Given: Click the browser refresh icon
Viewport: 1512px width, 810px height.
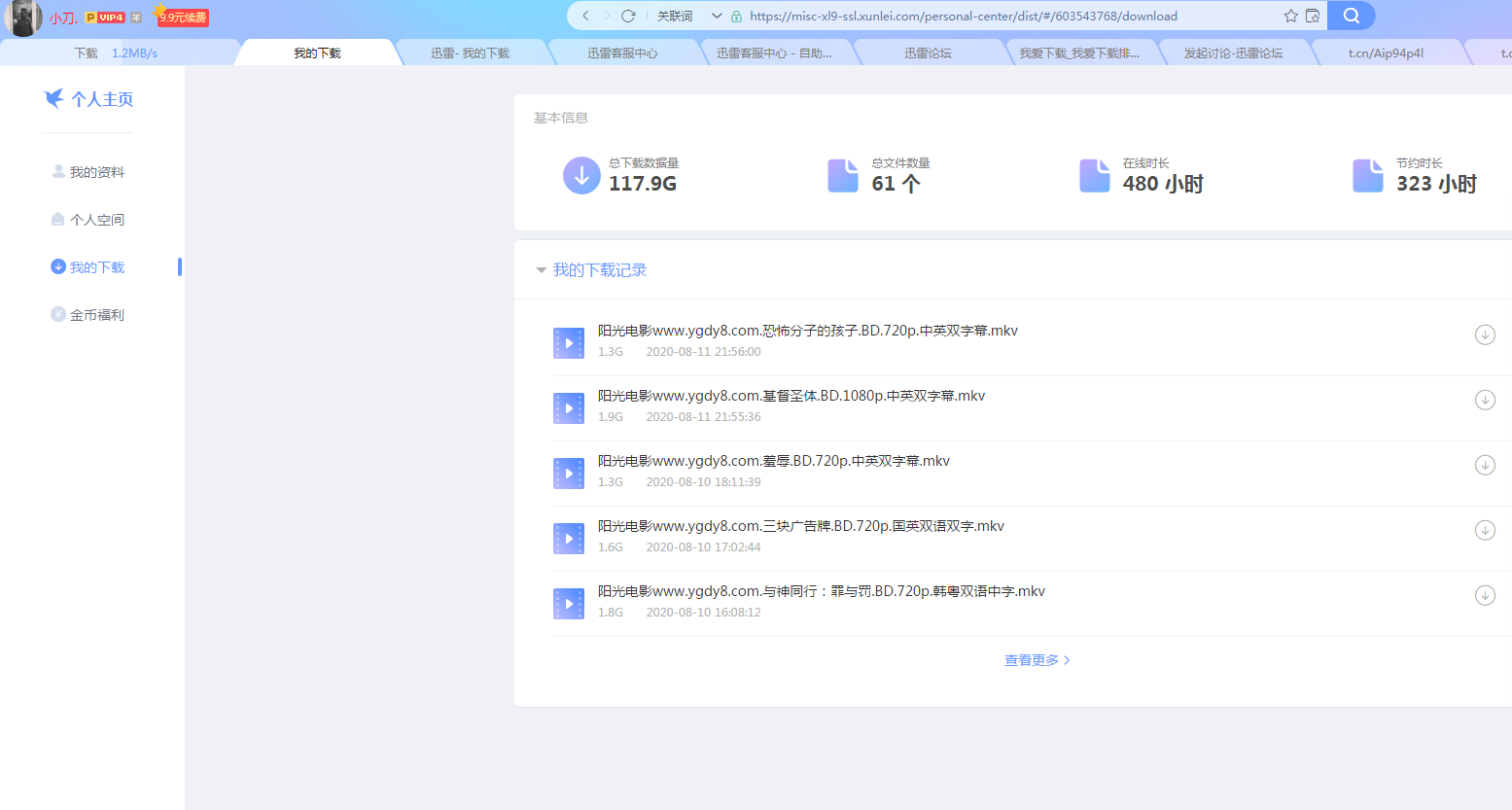Looking at the screenshot, I should 627,16.
